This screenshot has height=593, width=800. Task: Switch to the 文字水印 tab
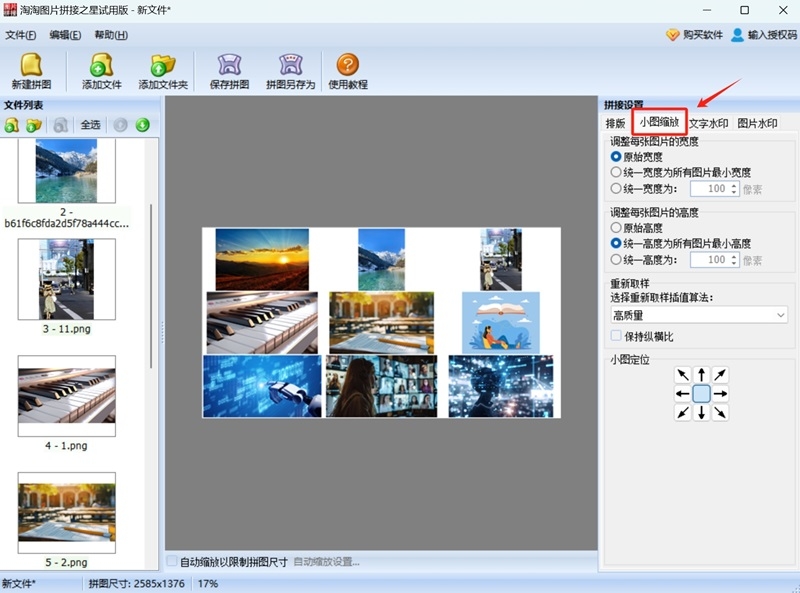point(709,123)
